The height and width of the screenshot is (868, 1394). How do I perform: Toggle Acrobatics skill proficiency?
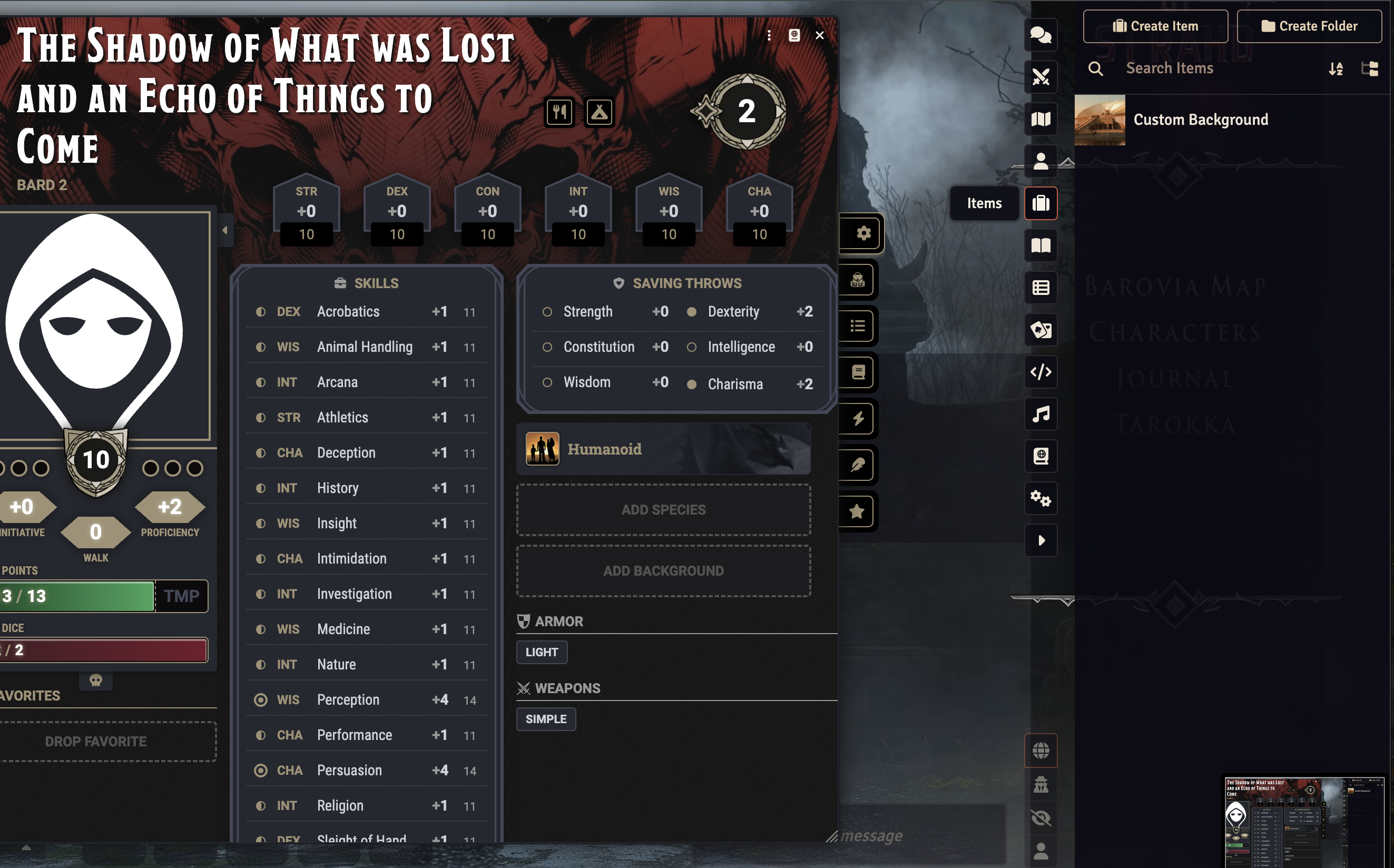(x=261, y=312)
